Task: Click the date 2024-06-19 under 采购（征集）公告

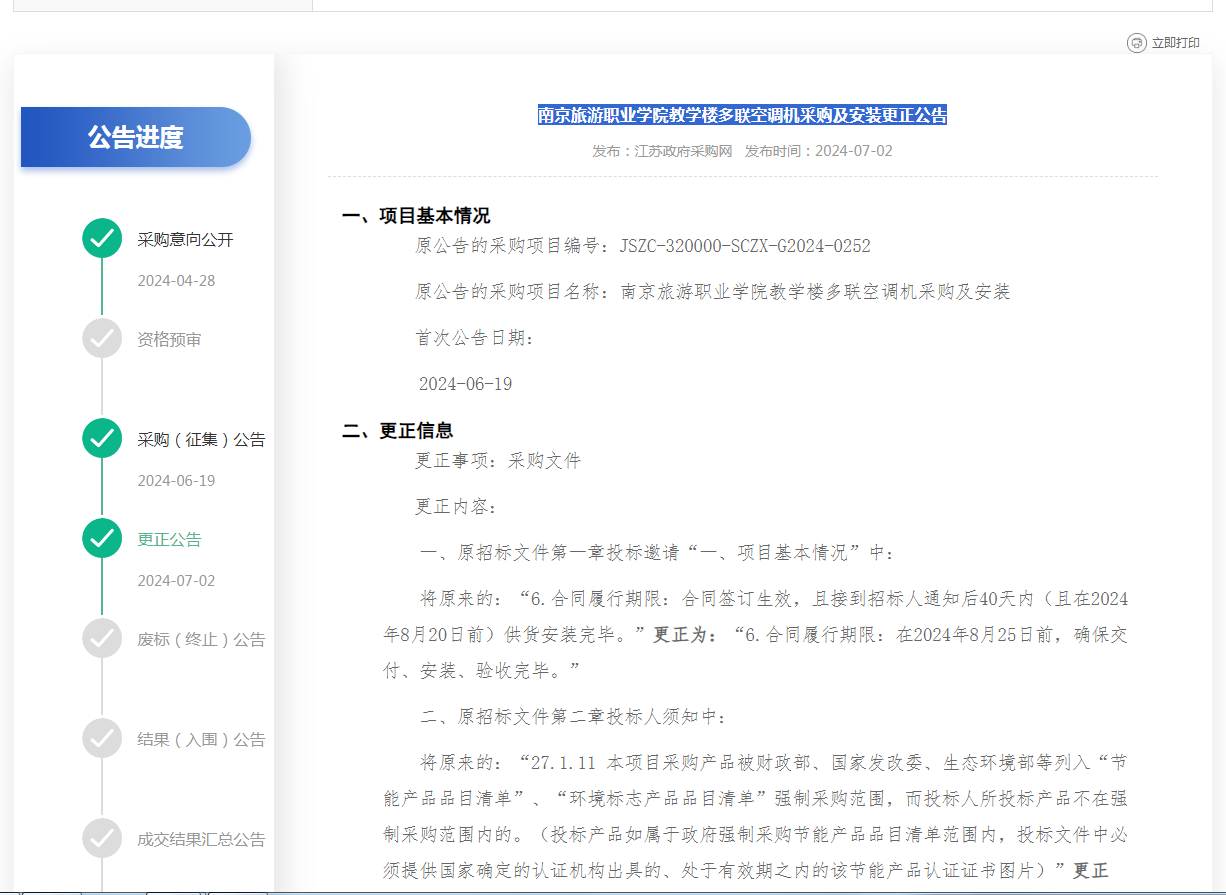Action: pos(176,480)
